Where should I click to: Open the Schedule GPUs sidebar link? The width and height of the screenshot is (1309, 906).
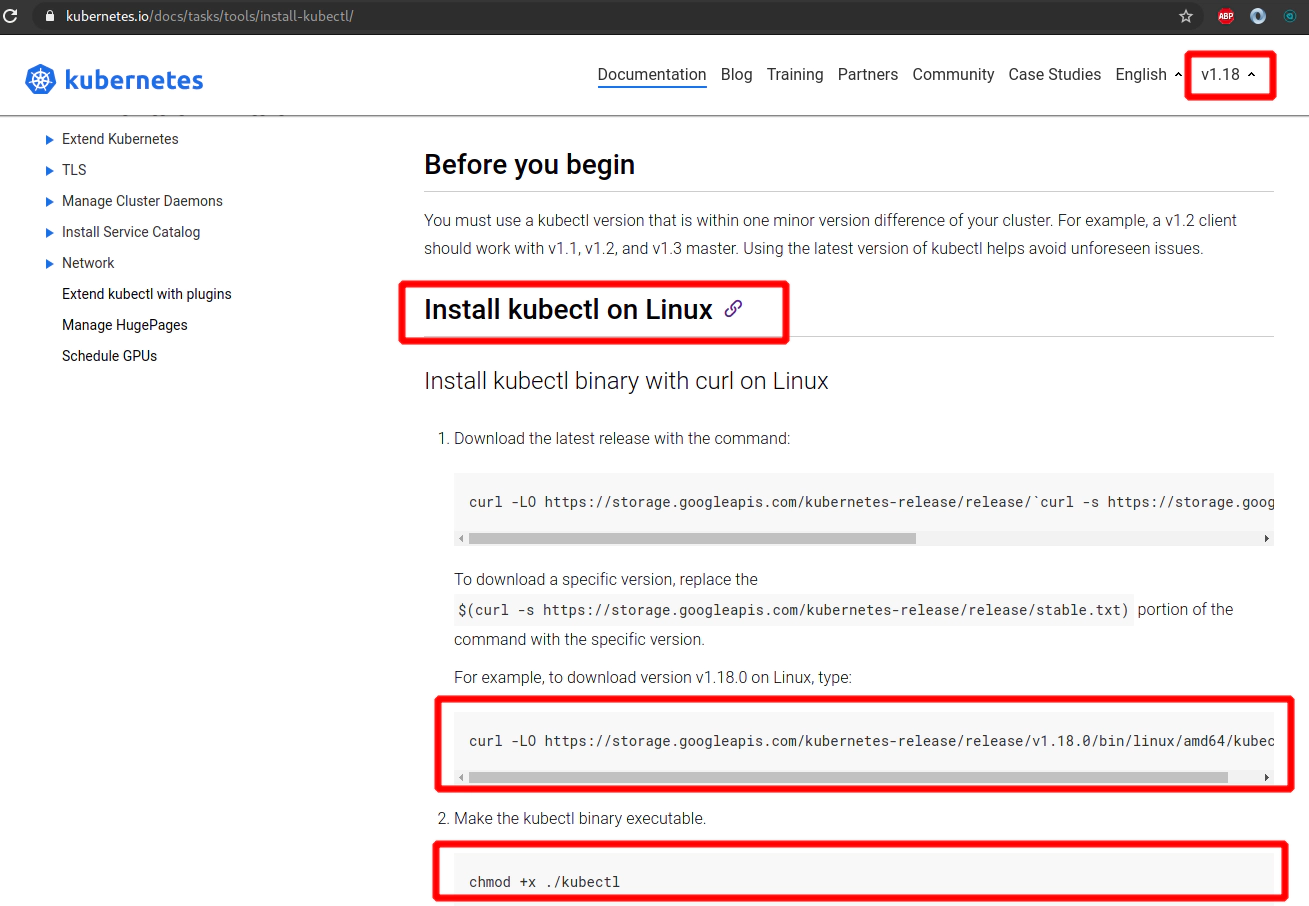109,356
